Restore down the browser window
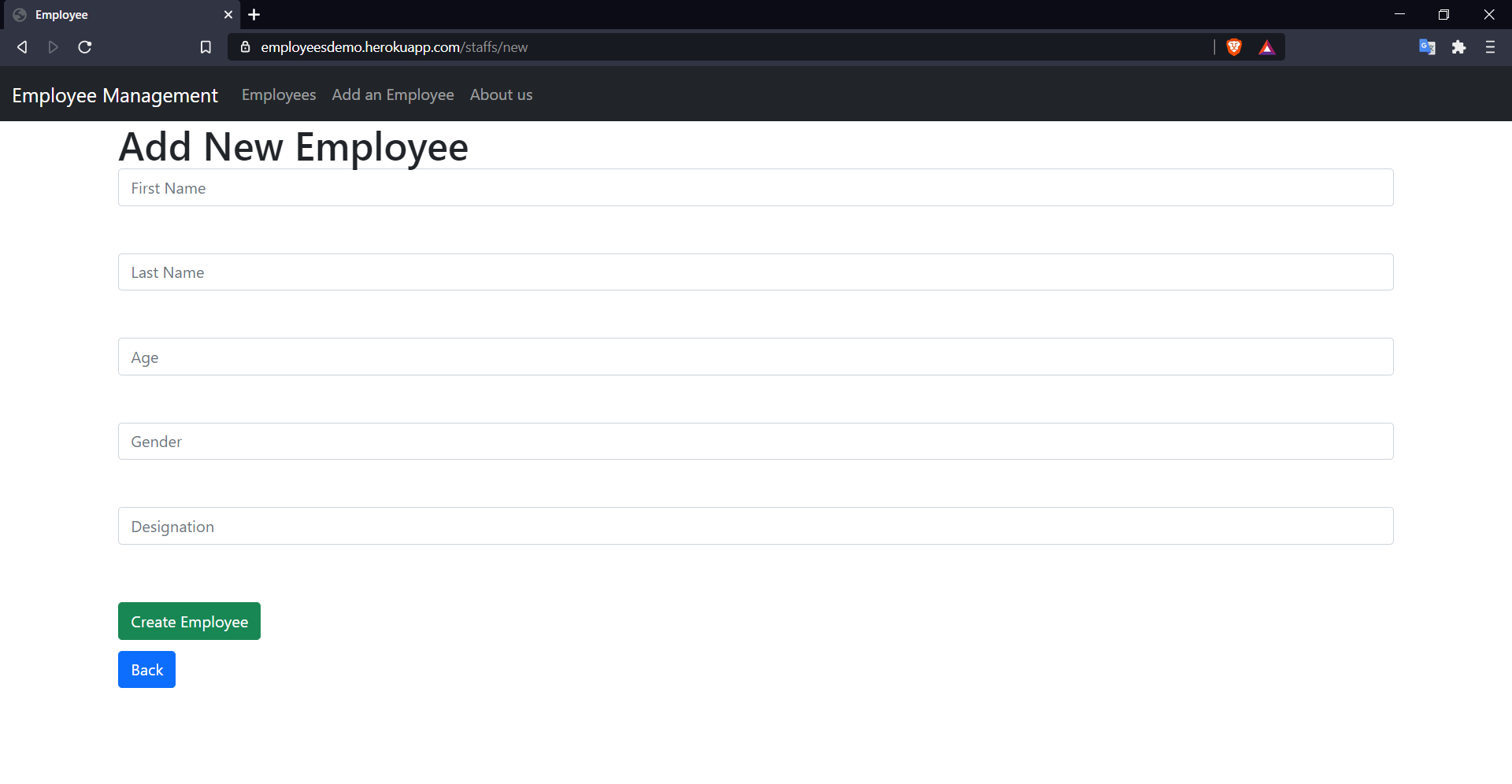The height and width of the screenshot is (784, 1512). [x=1443, y=14]
